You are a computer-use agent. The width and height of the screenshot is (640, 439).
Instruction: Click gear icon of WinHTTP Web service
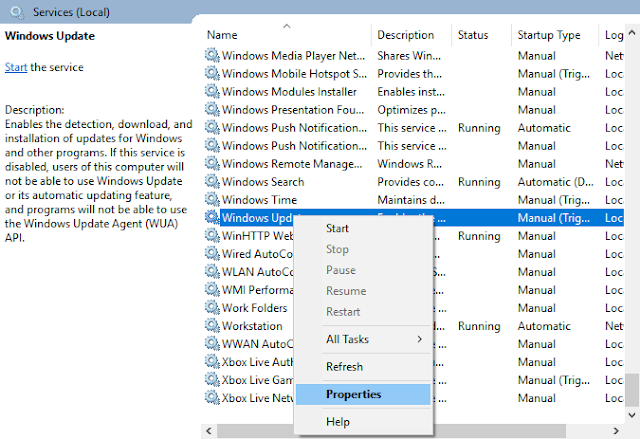pos(212,235)
